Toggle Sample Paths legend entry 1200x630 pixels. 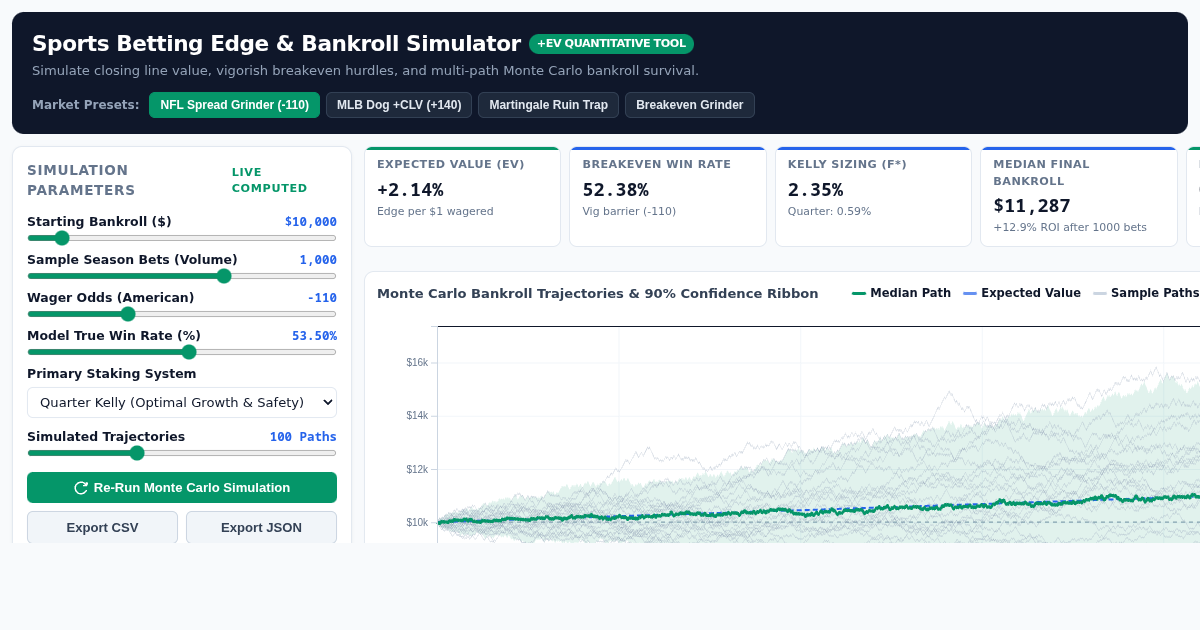click(x=1146, y=293)
